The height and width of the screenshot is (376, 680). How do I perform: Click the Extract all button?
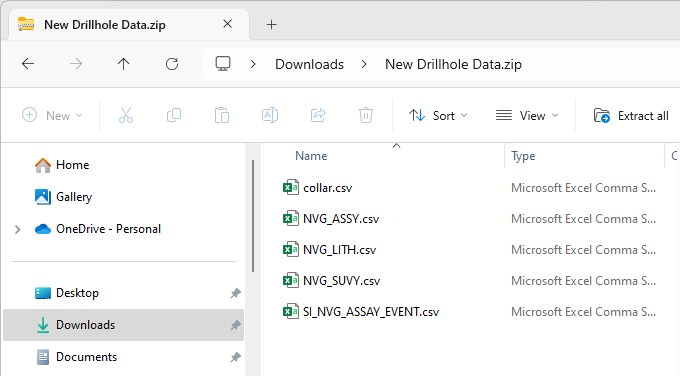(x=631, y=116)
